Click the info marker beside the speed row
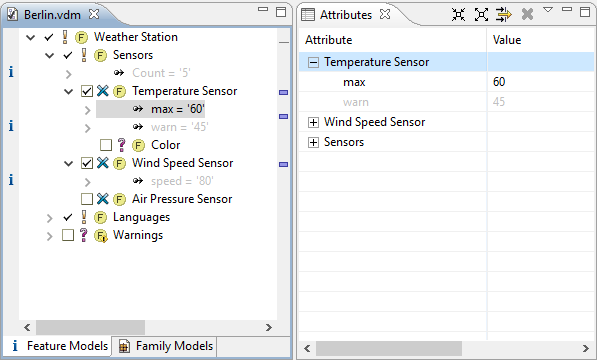597x360 pixels. pyautogui.click(x=11, y=180)
